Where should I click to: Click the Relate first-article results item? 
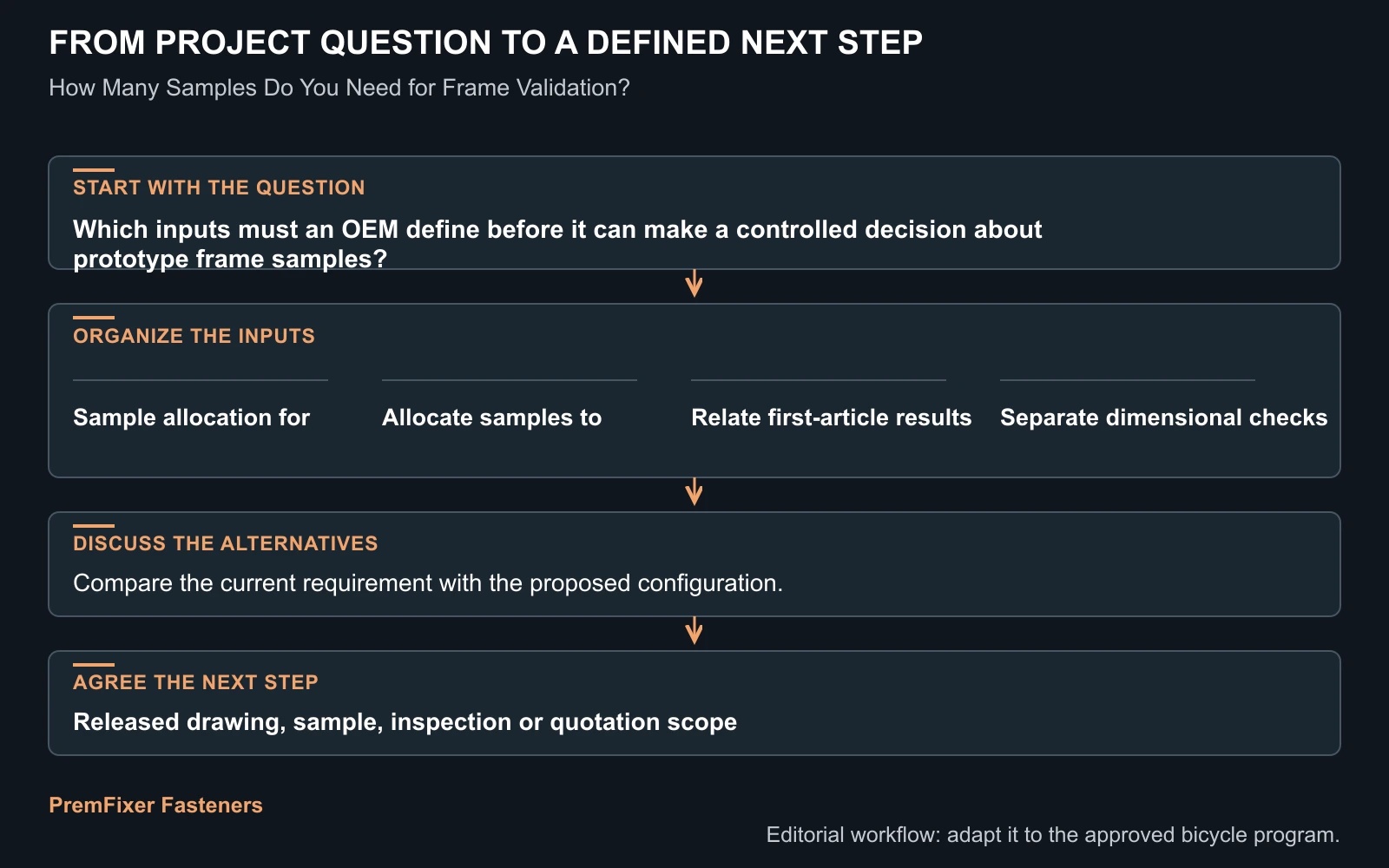pos(831,418)
